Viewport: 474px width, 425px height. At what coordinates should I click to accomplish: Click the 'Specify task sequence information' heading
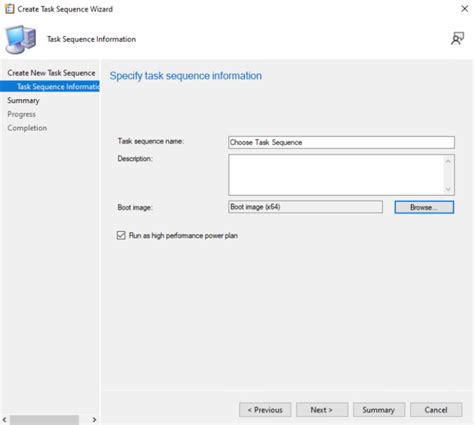point(186,76)
